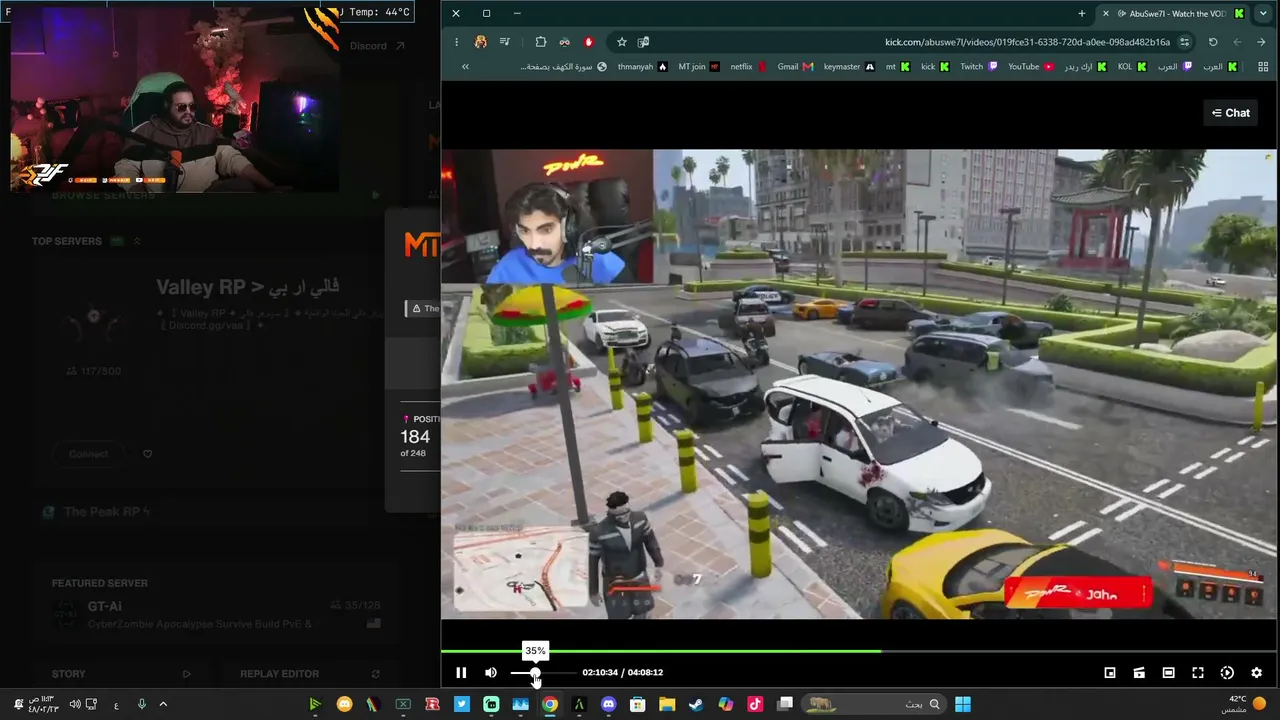Show more bookmarks overflow chevron
1280x720 pixels.
click(x=465, y=67)
